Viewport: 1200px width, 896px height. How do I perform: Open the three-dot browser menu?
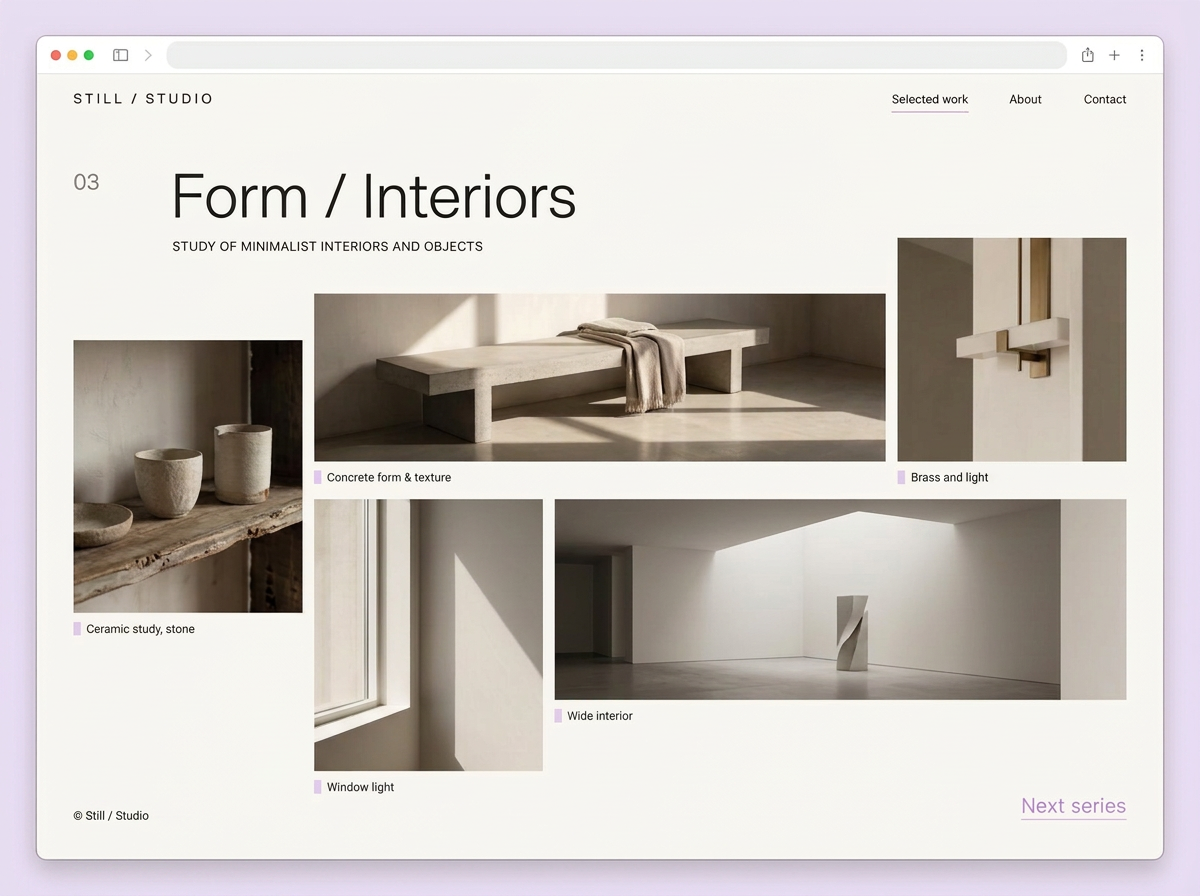pos(1142,55)
